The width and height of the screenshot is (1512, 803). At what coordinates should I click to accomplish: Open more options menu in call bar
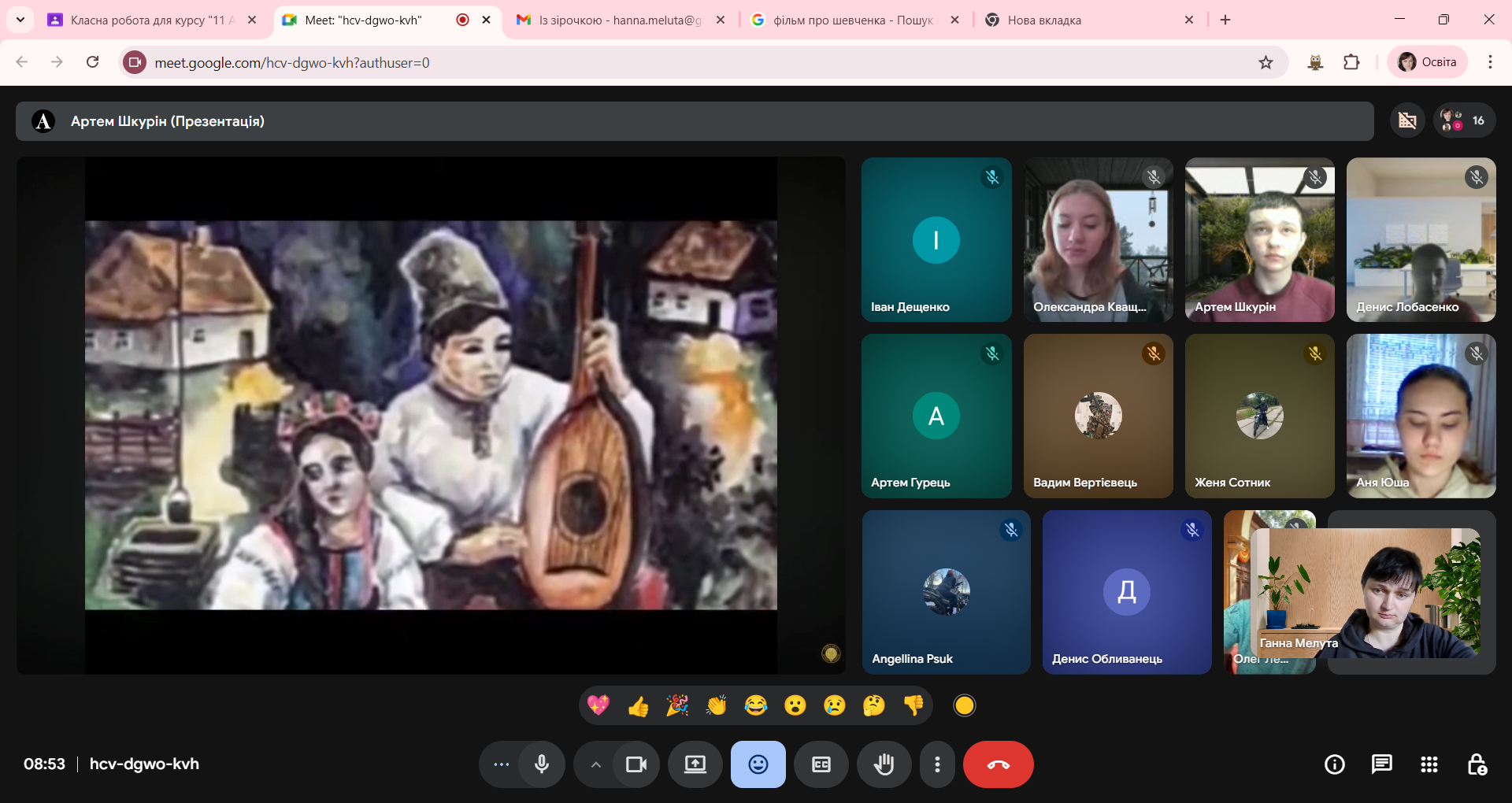tap(937, 764)
